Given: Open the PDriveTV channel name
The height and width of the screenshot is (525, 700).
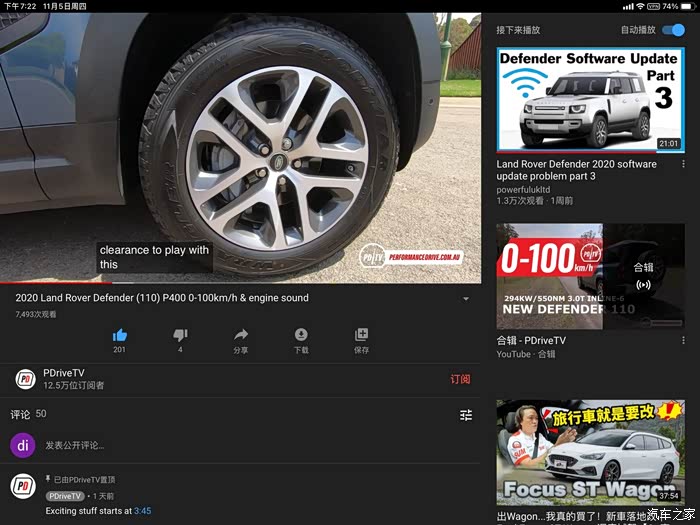Looking at the screenshot, I should tap(64, 373).
